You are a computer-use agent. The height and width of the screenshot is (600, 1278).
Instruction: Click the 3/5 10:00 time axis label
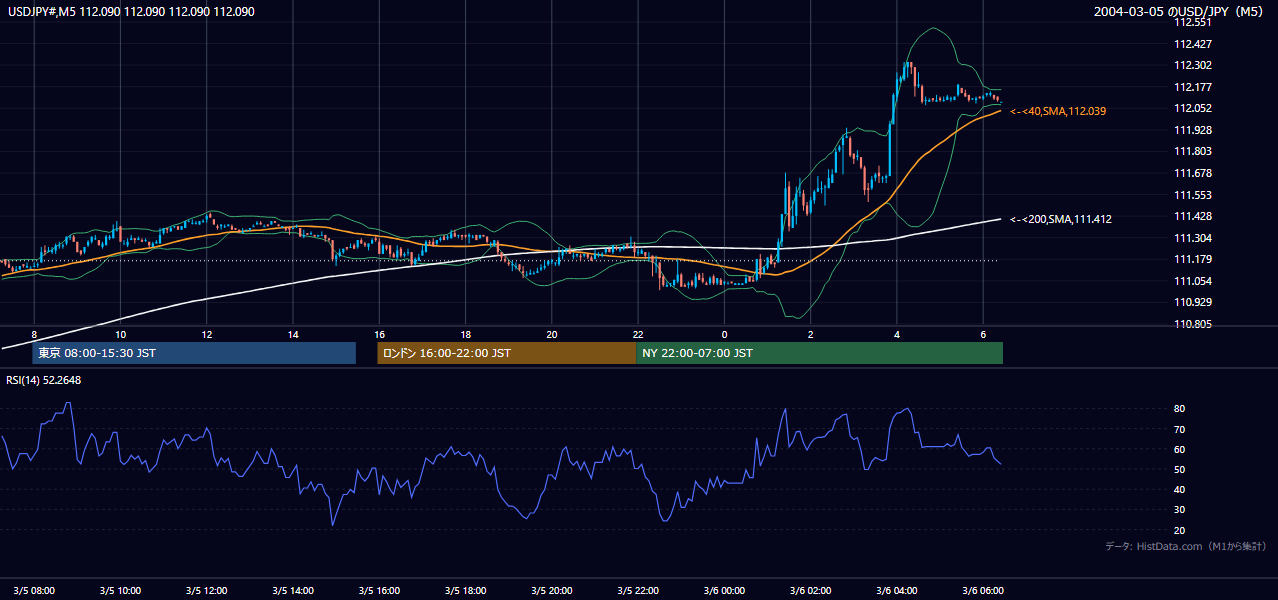120,590
